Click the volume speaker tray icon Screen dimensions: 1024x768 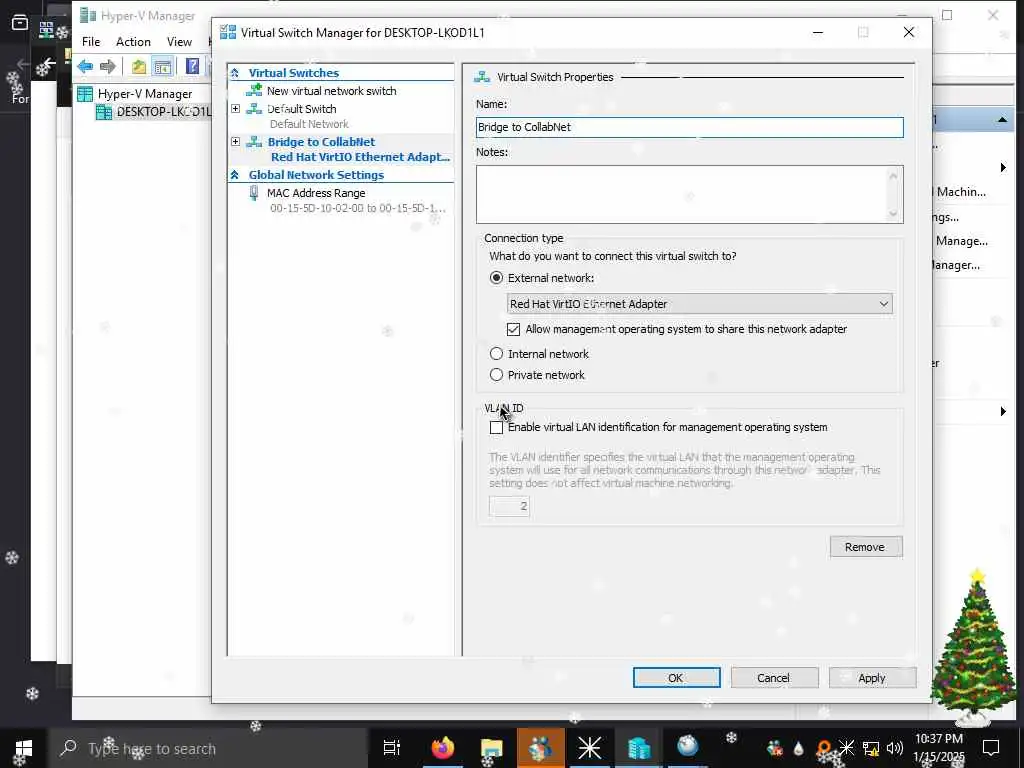pyautogui.click(x=895, y=748)
